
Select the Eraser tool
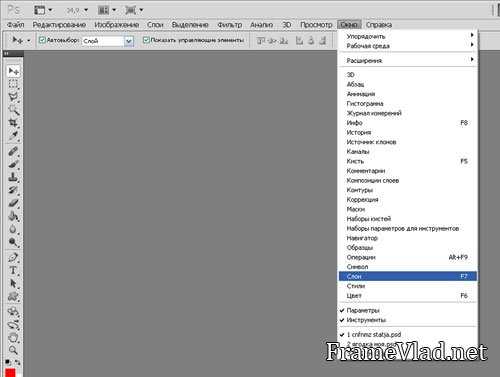(13, 203)
